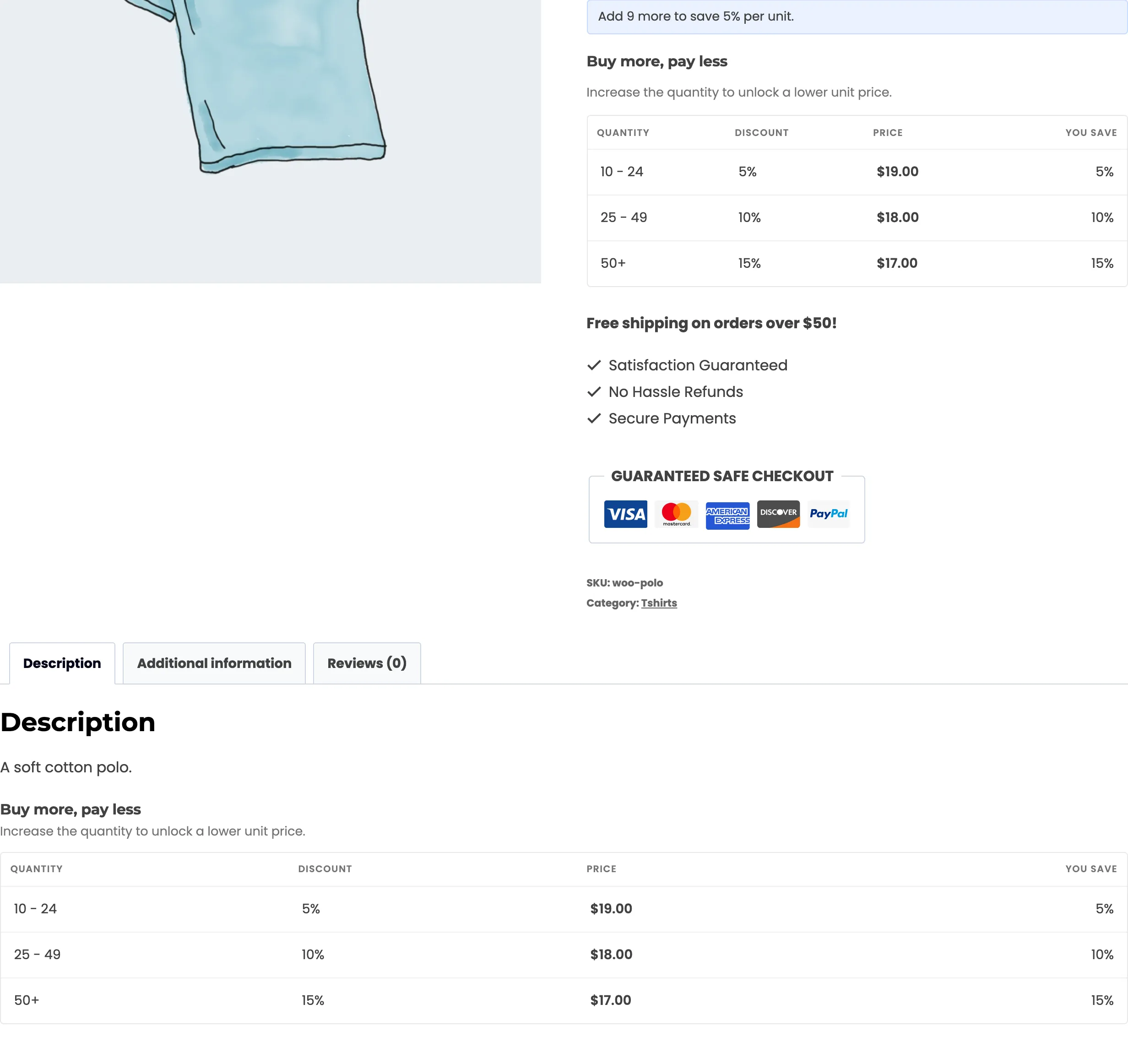
Task: Click QUANTITY header in upper pricing table
Action: [623, 133]
